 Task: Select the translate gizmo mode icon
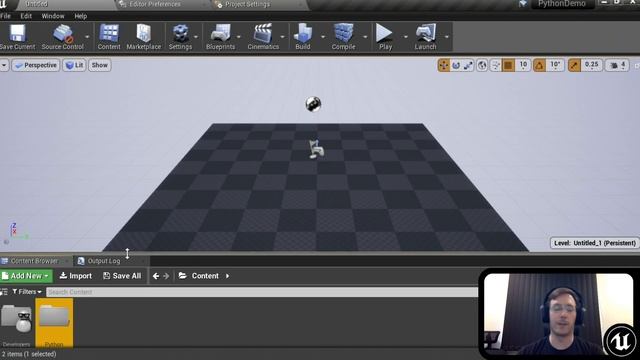[x=443, y=65]
